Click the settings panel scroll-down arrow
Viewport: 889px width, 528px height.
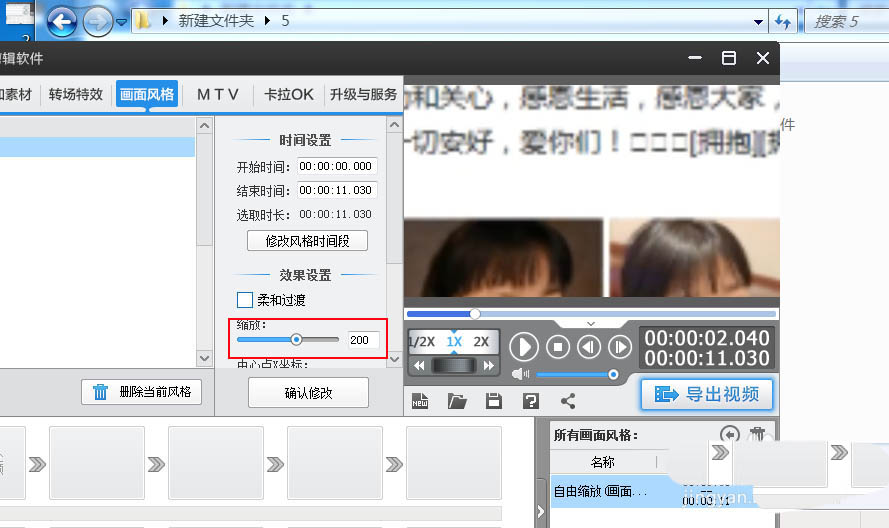(395, 358)
